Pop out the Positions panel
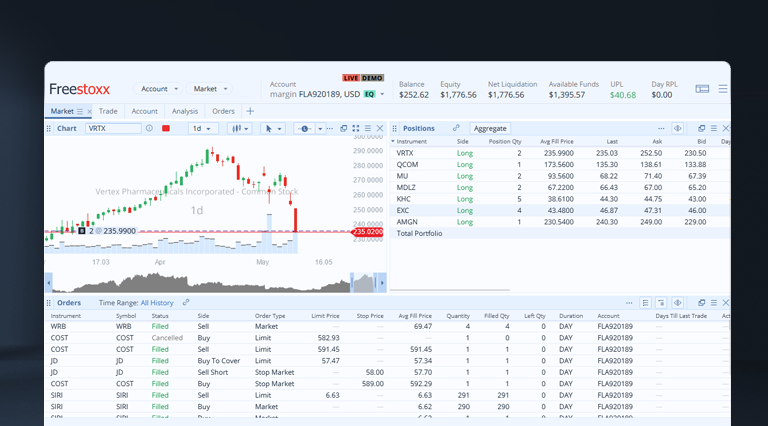The height and width of the screenshot is (426, 768). click(x=701, y=128)
